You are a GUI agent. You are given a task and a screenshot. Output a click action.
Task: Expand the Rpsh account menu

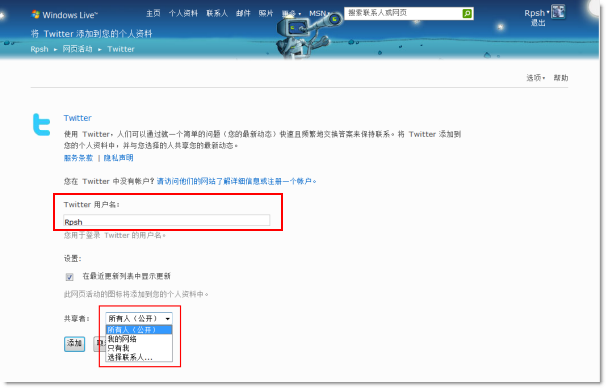tap(537, 13)
